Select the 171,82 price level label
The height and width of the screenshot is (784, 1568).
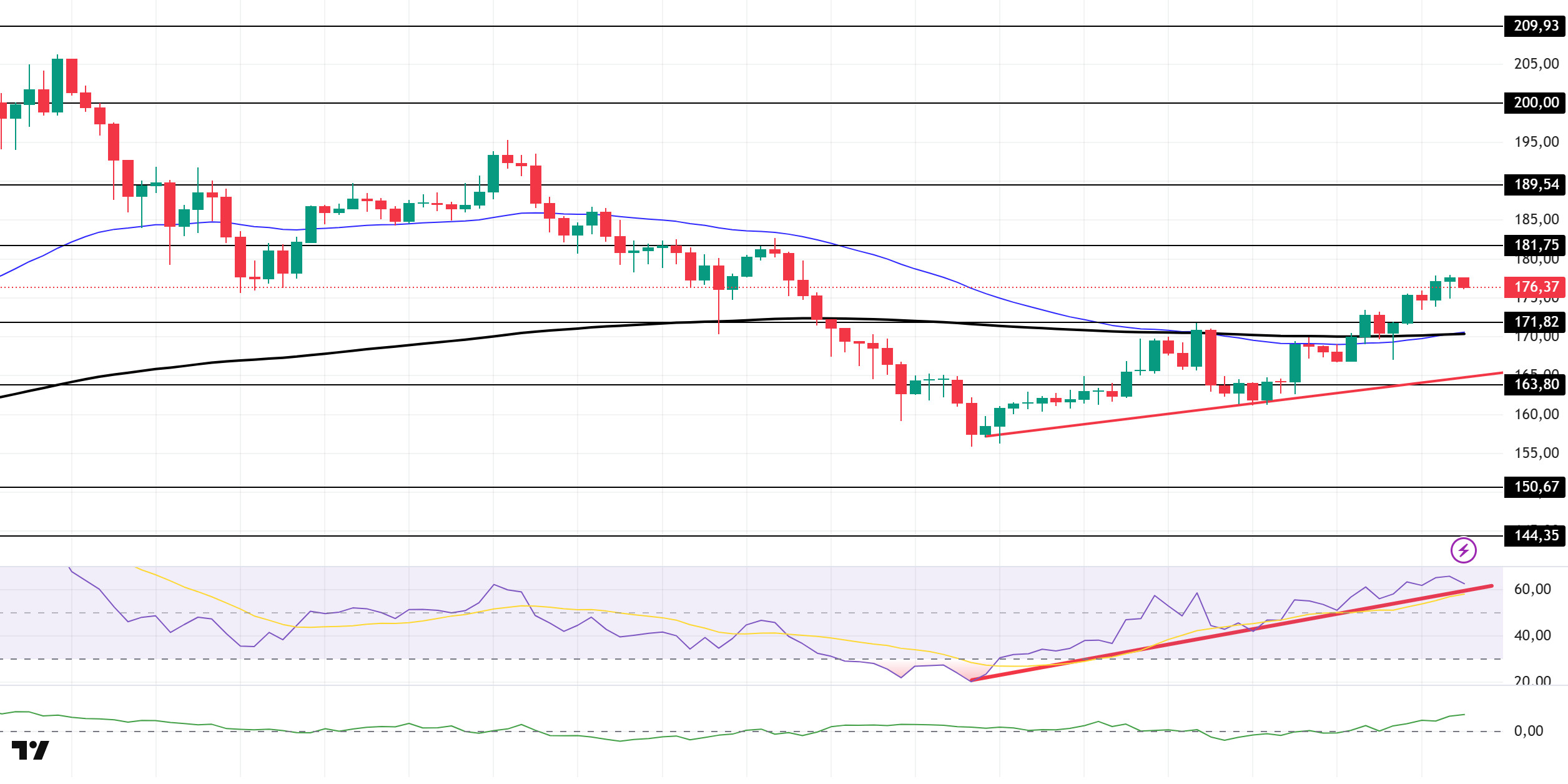(1535, 322)
